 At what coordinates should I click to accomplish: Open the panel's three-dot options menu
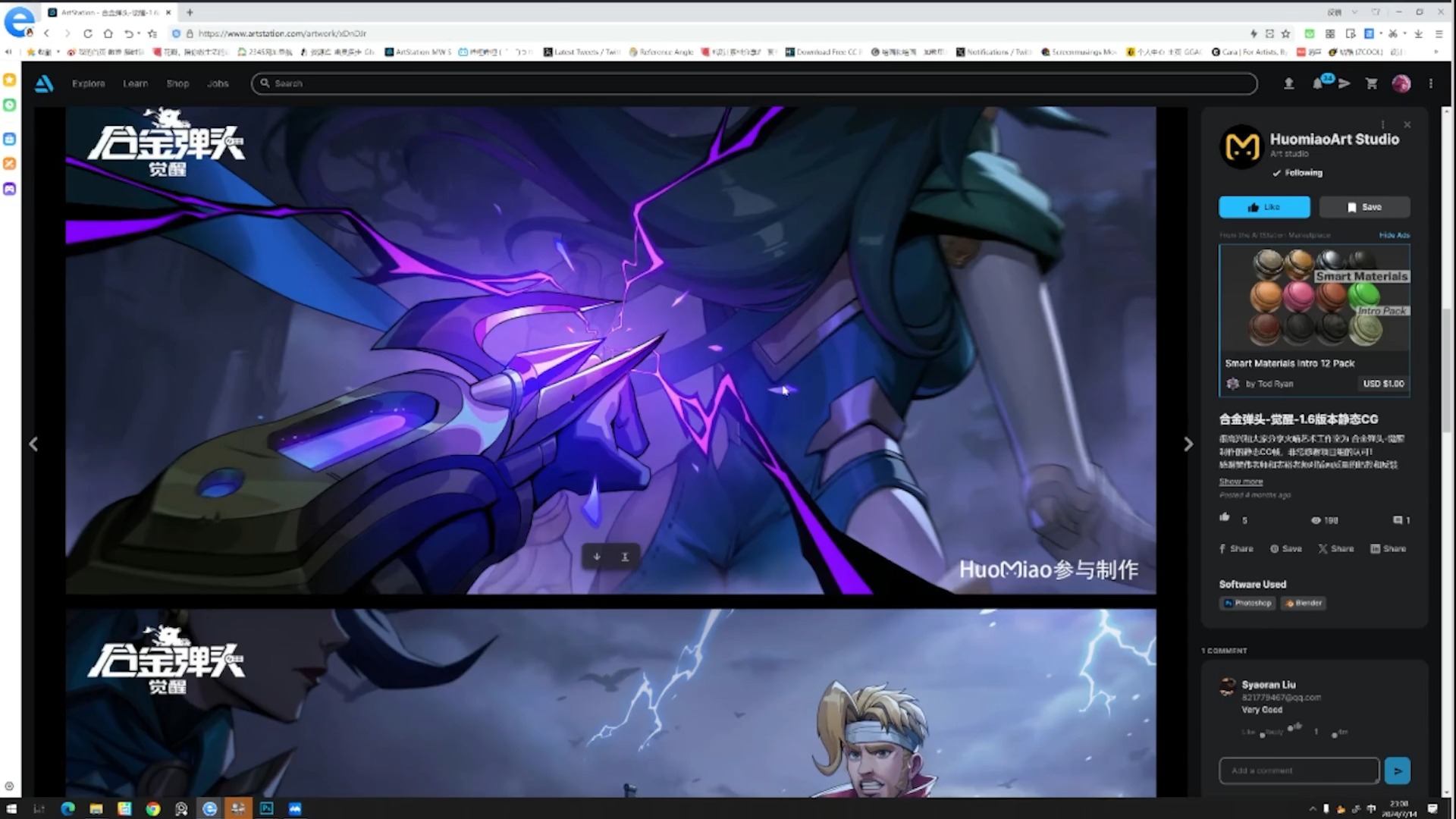pos(1382,124)
